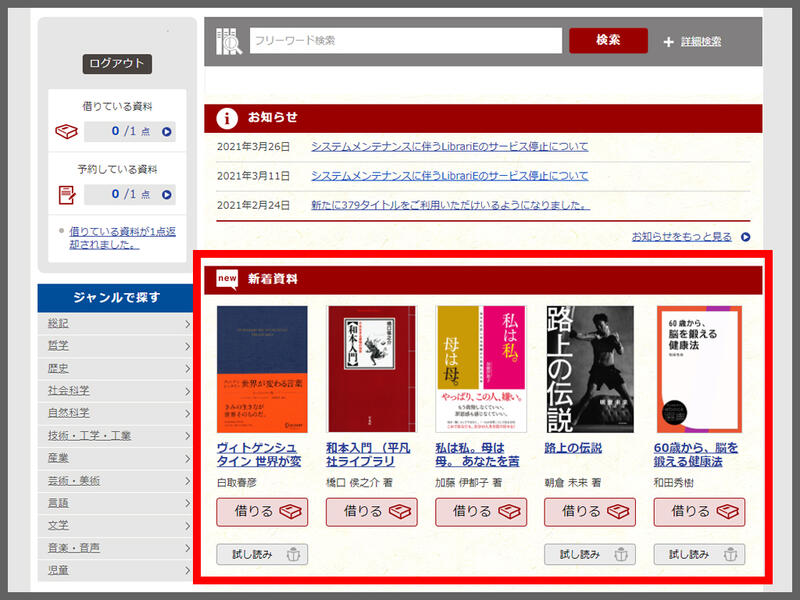Click the arrow icon after お知らせをもっと見る
This screenshot has height=600, width=800.
(745, 237)
